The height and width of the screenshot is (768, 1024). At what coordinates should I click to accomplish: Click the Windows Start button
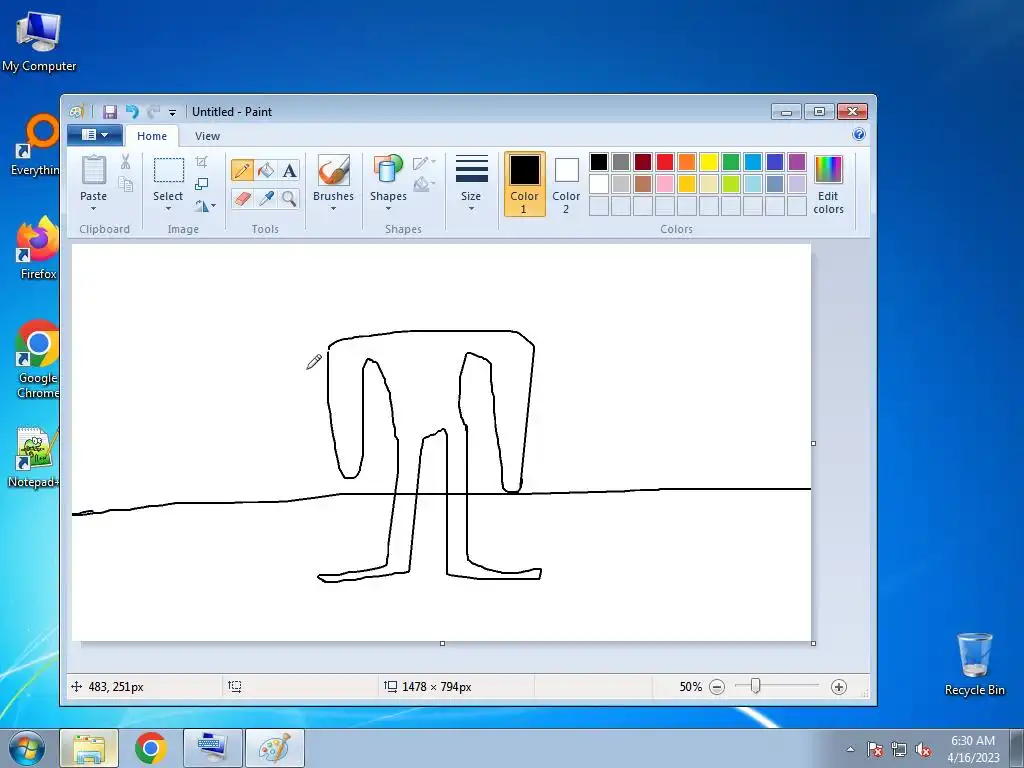tap(27, 748)
